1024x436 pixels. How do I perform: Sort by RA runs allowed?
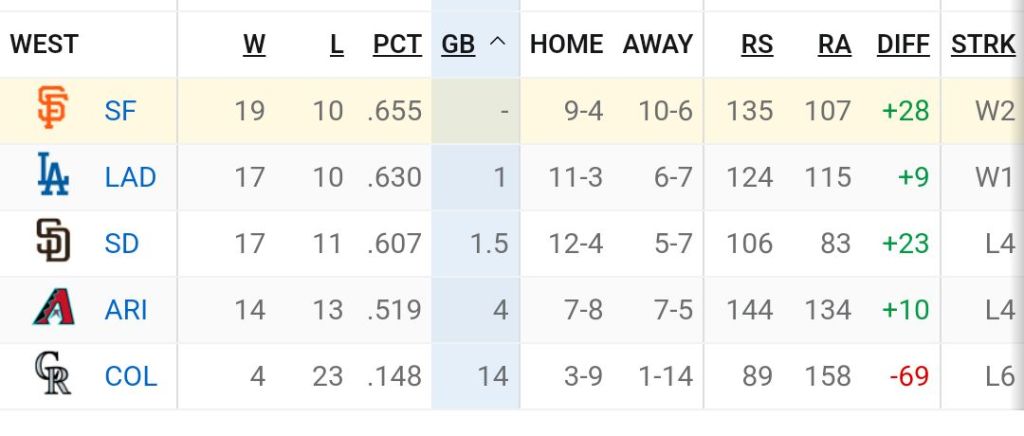834,44
